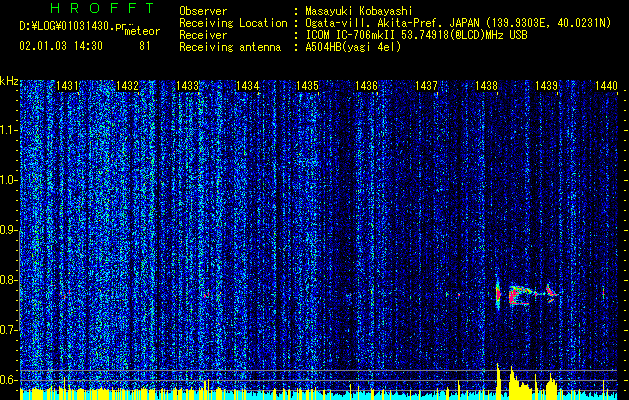Click the 'Receiving Location' field label
The width and height of the screenshot is (629, 400).
pos(233,23)
